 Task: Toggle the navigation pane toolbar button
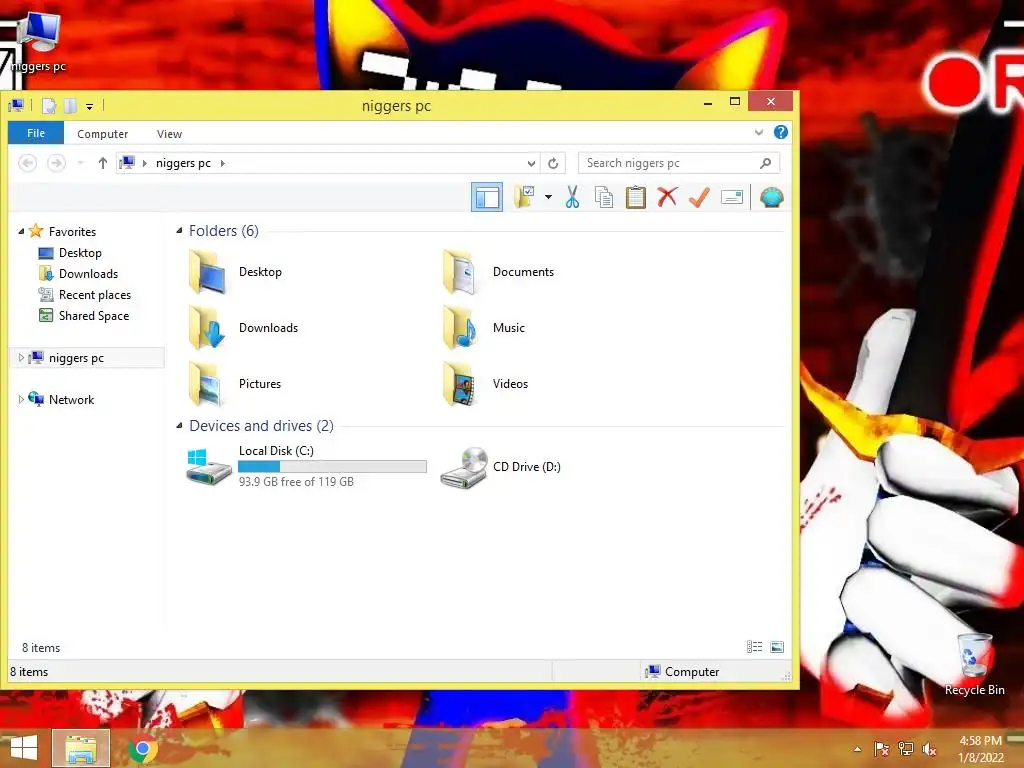pos(487,197)
